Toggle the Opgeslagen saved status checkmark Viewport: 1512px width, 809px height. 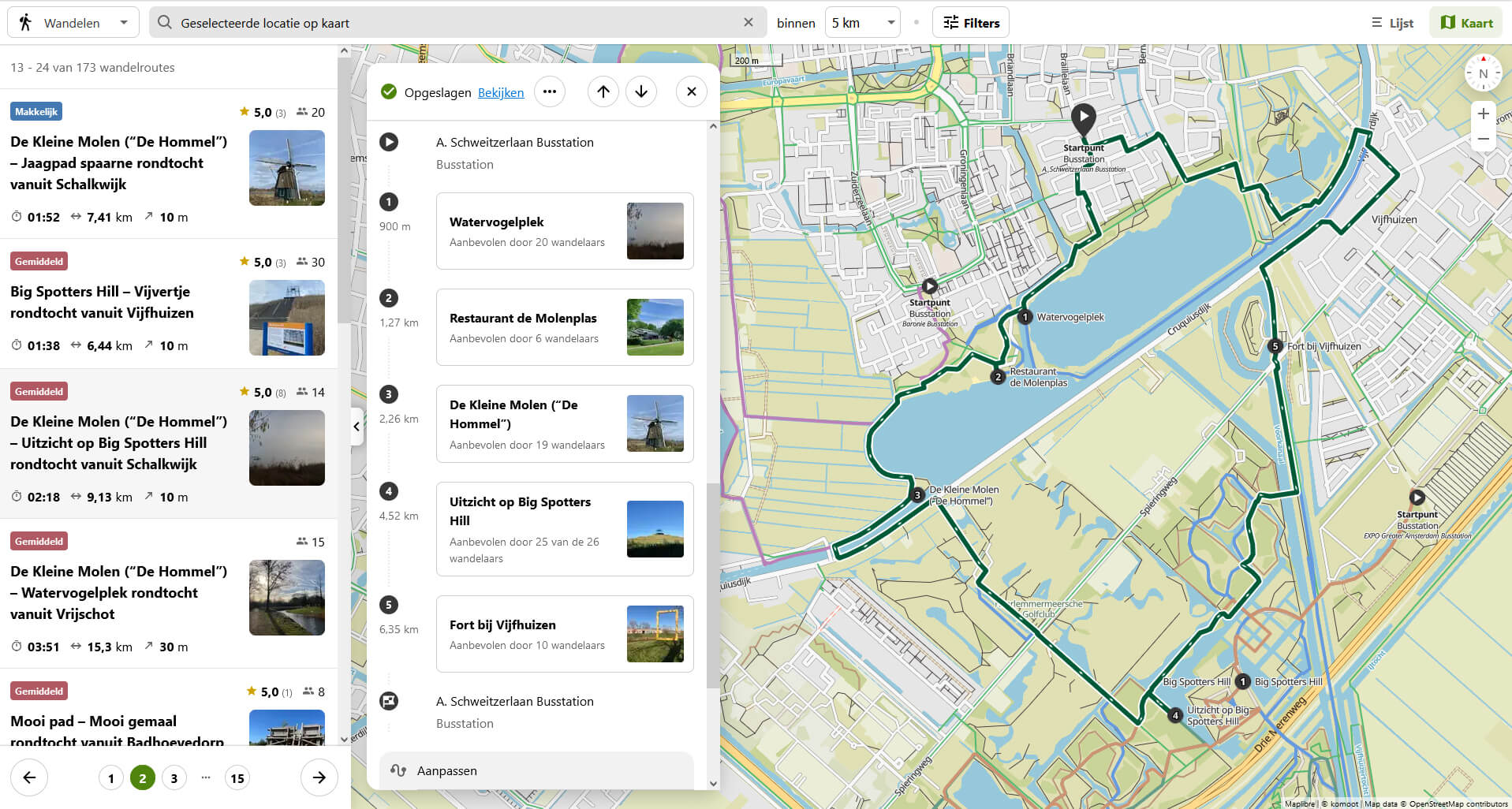tap(388, 91)
